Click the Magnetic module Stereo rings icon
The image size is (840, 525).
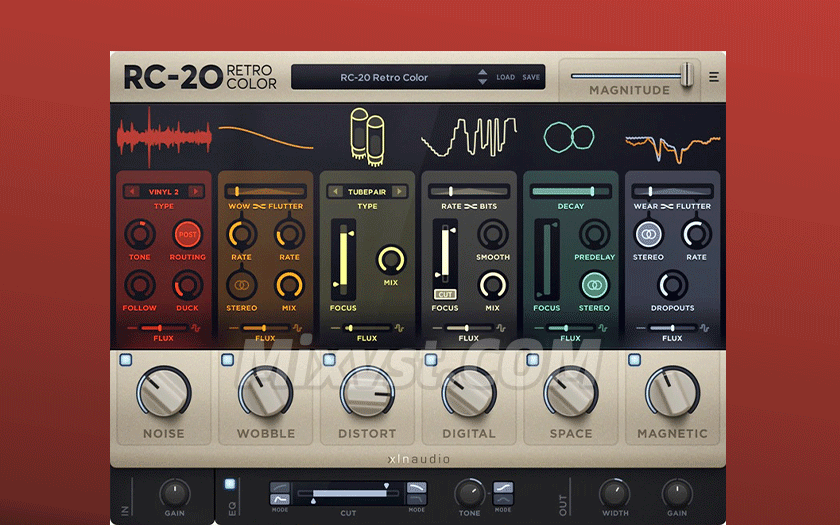pyautogui.click(x=648, y=234)
